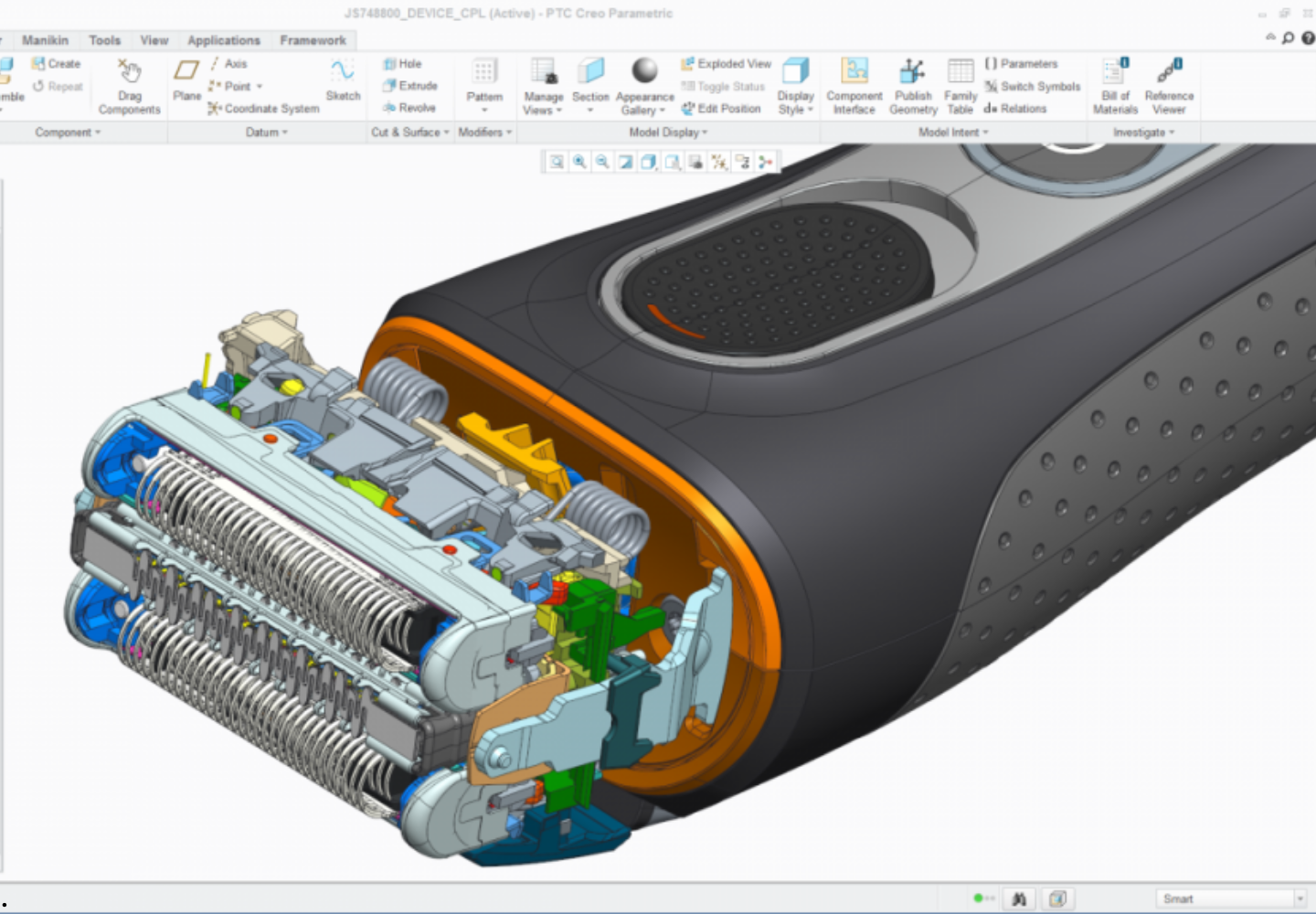
Task: Open Bill of Materials
Action: (x=1115, y=87)
